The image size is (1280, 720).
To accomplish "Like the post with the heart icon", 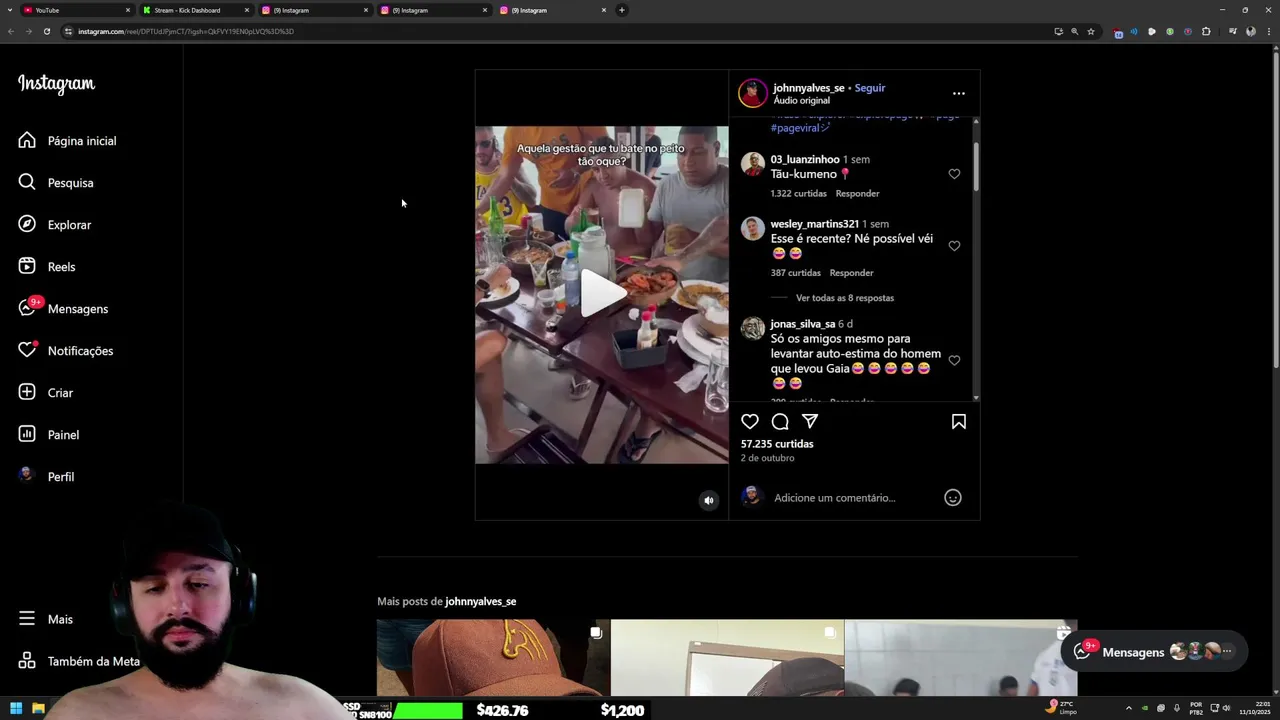I will (x=750, y=422).
